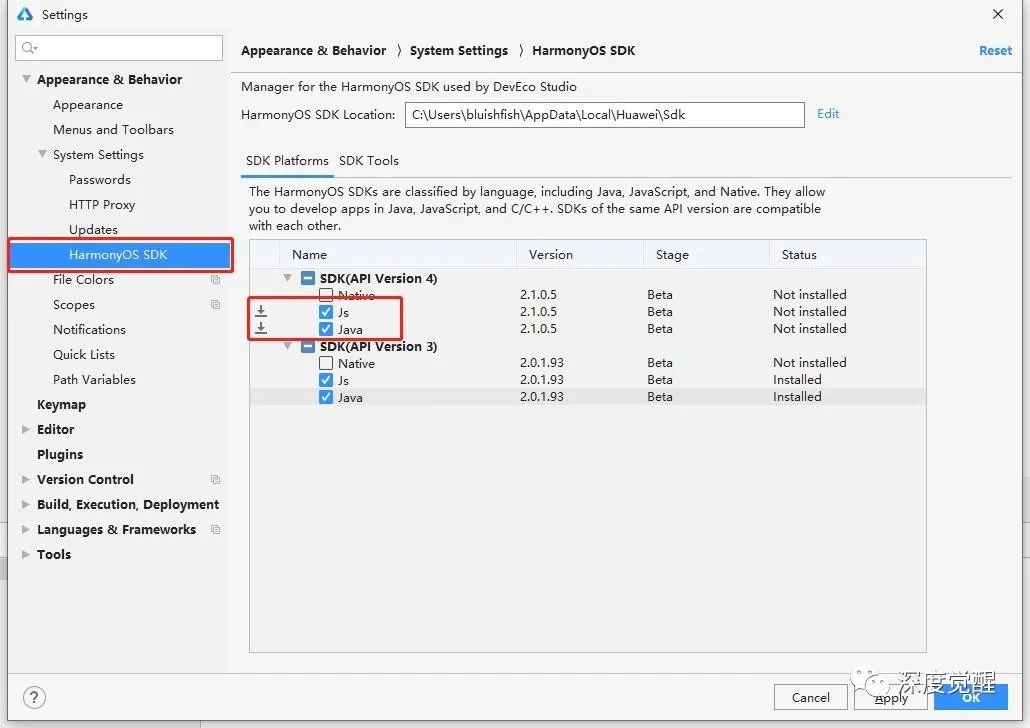Image resolution: width=1030 pixels, height=728 pixels.
Task: Click Edit next to SDK Location
Action: coord(828,114)
